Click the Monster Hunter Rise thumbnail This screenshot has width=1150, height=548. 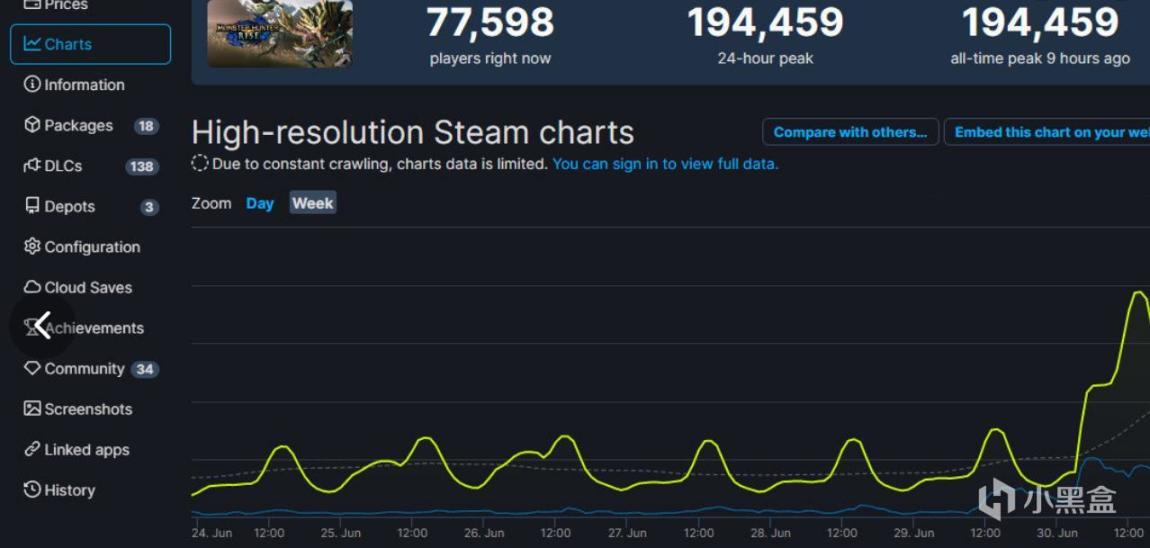[279, 34]
